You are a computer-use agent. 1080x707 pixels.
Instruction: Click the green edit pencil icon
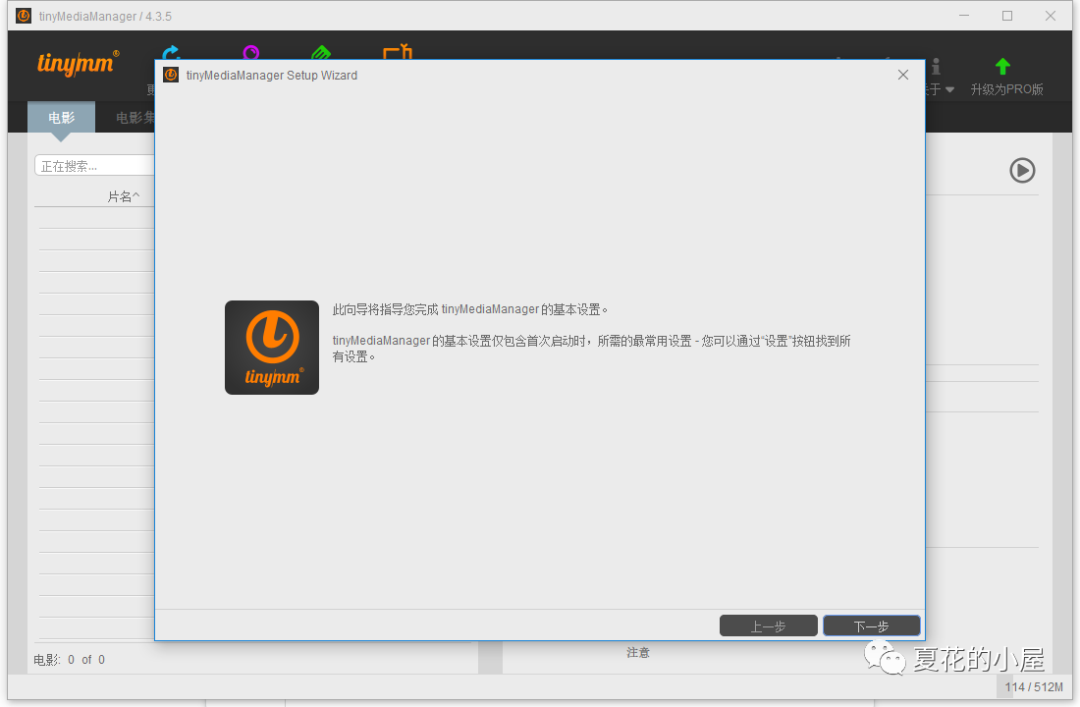(321, 52)
